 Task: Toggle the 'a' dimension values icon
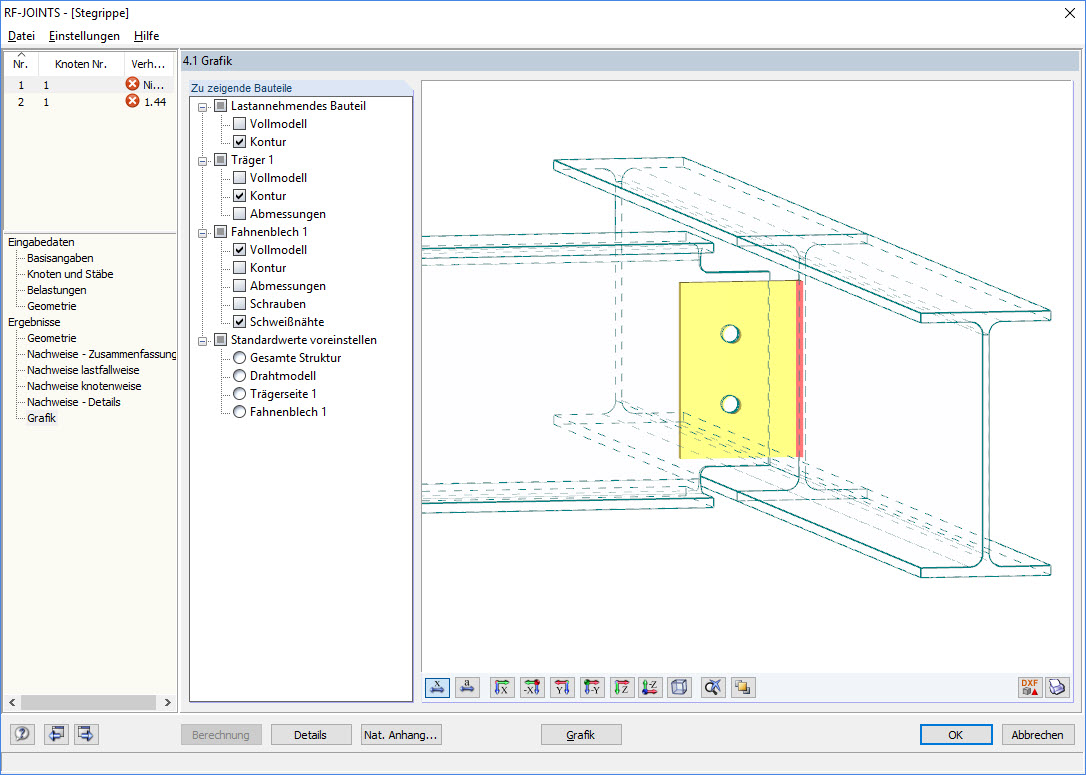pyautogui.click(x=468, y=687)
